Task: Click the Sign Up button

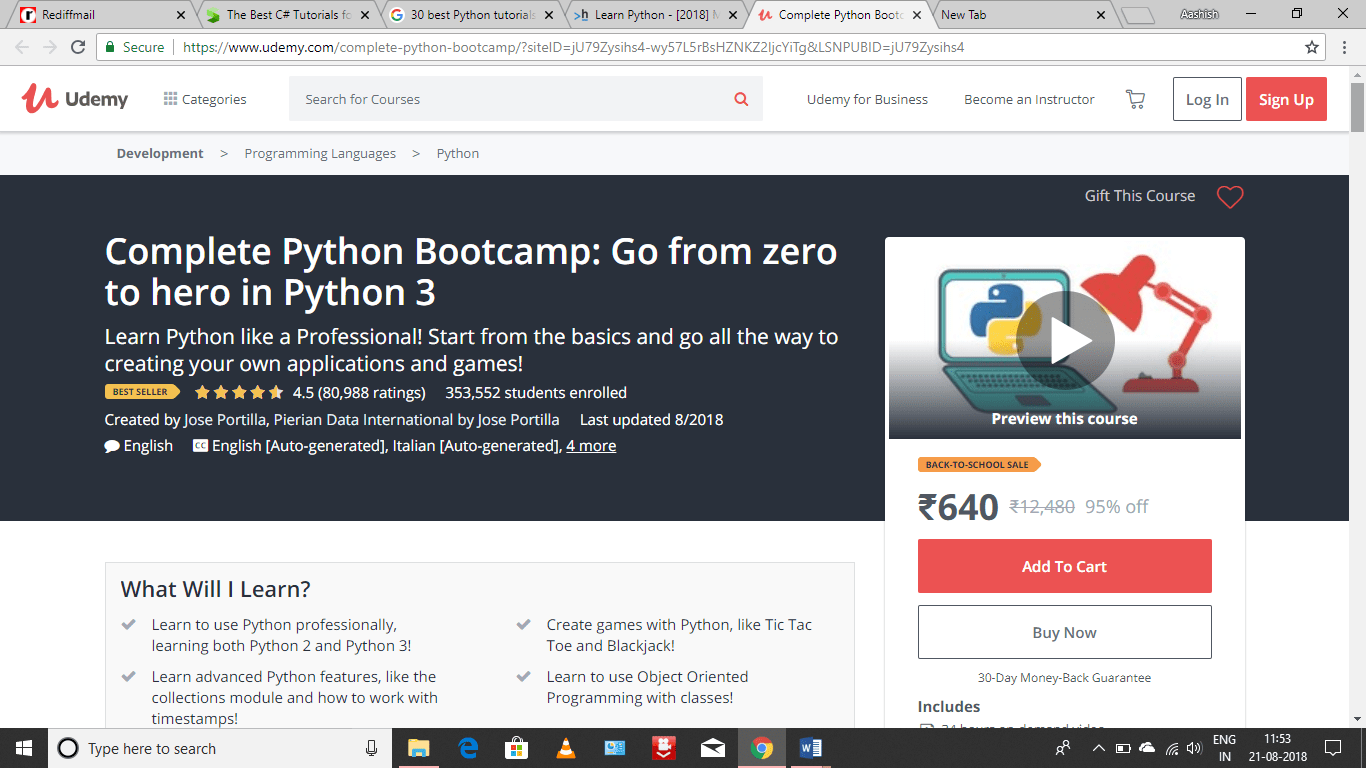Action: [1286, 99]
